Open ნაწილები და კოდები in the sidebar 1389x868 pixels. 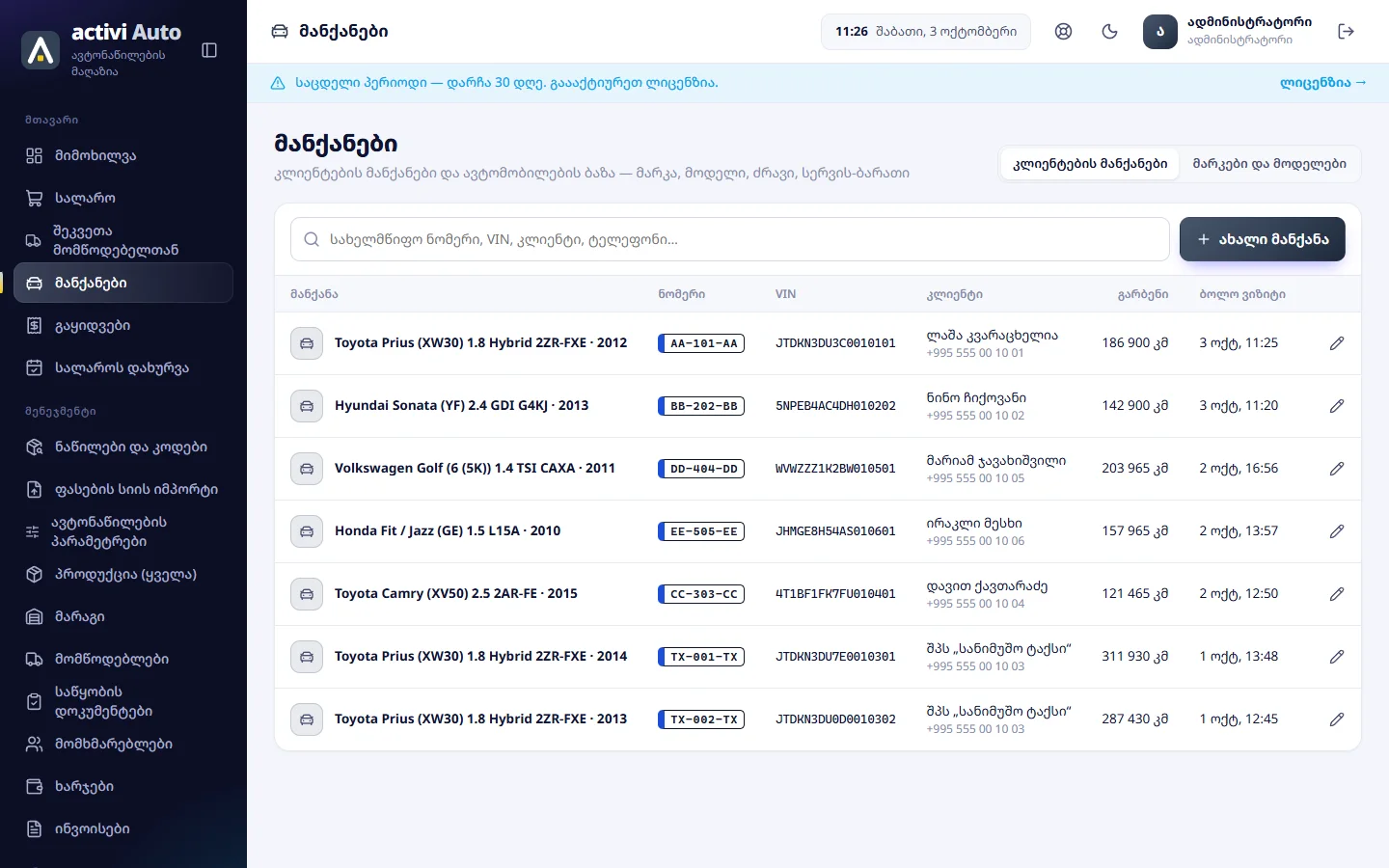tap(123, 447)
